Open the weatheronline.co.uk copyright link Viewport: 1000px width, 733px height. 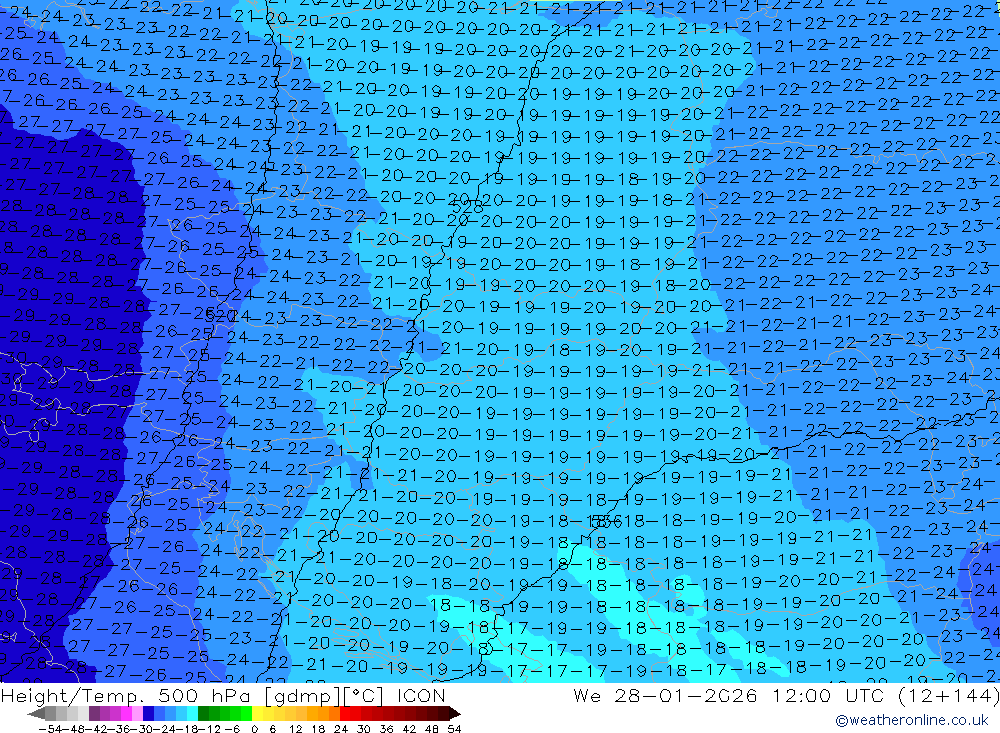point(911,720)
